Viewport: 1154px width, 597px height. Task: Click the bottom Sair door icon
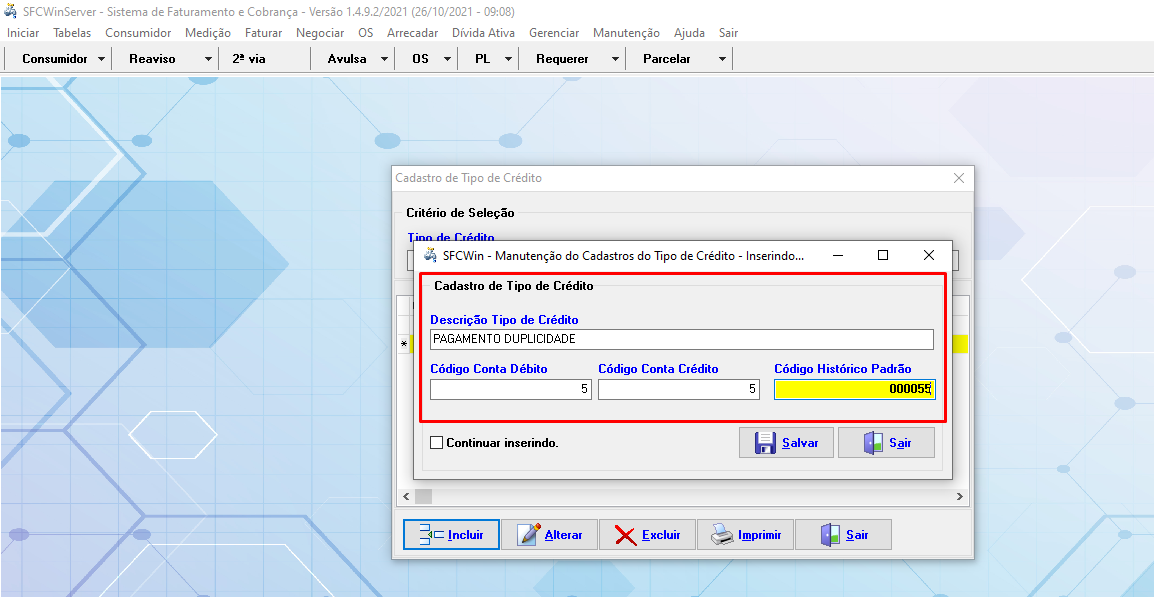click(x=830, y=535)
